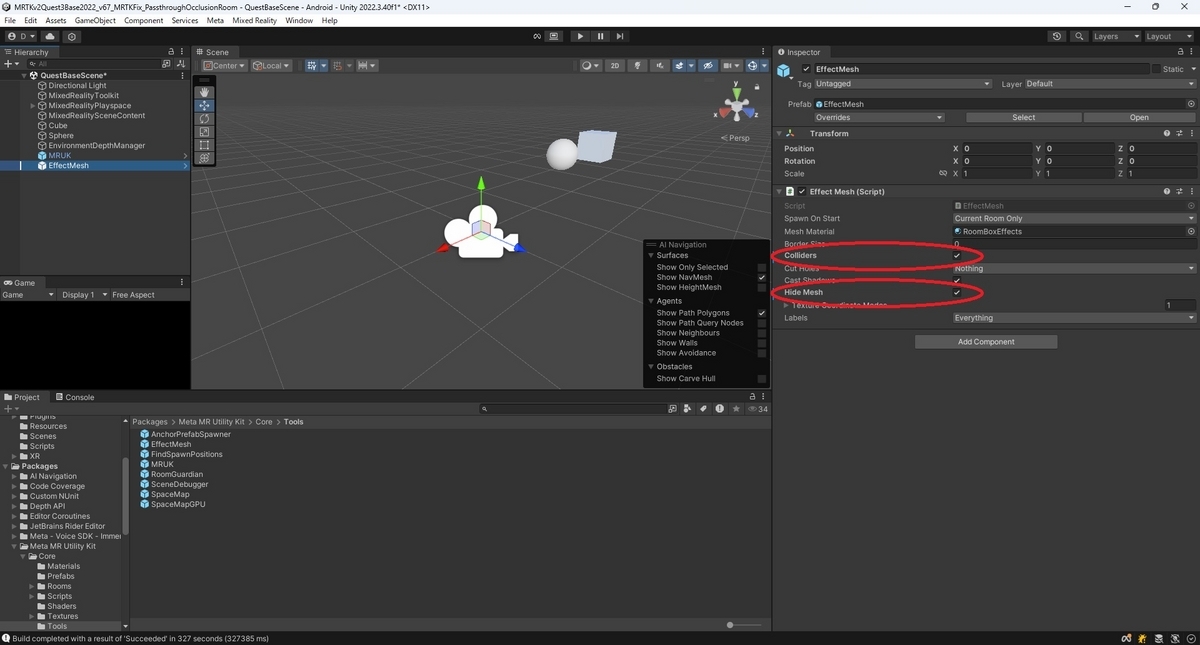
Task: Select the Rect transform tool
Action: [204, 144]
